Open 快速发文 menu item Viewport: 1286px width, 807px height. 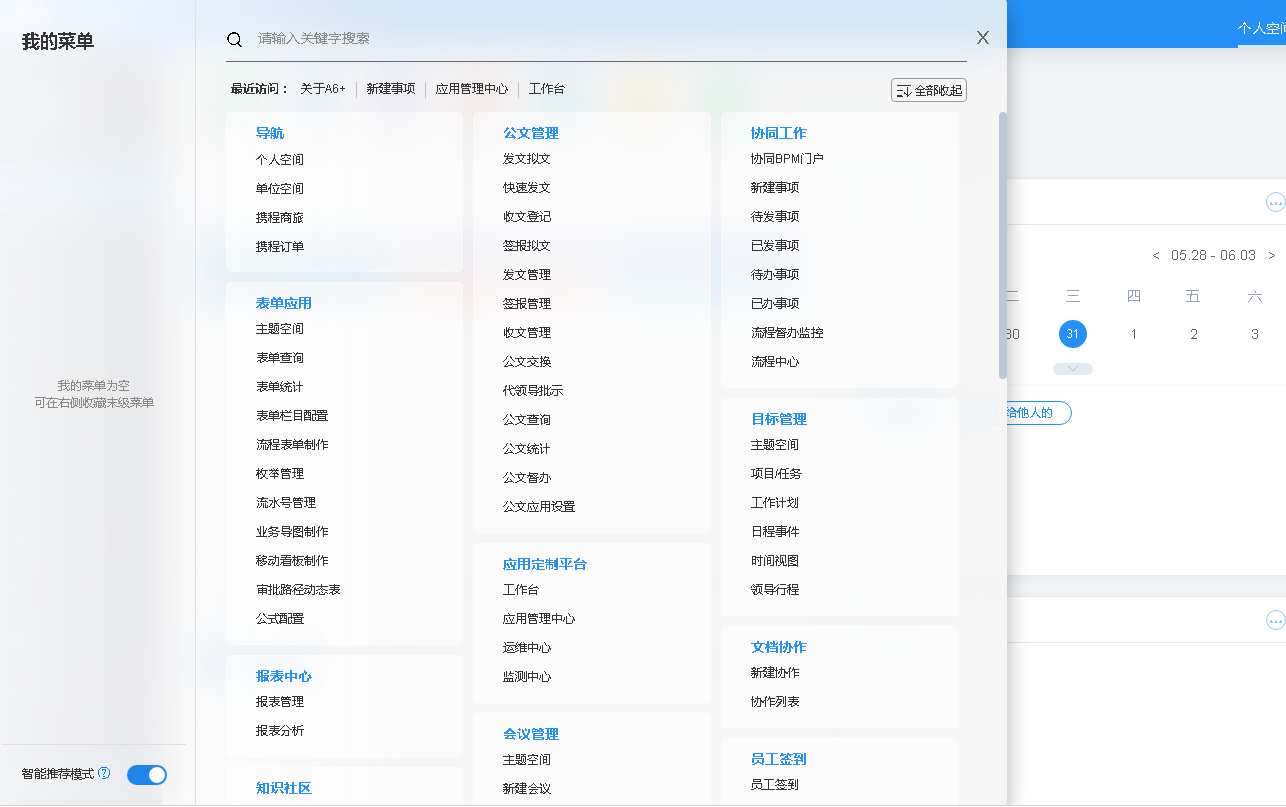[527, 188]
